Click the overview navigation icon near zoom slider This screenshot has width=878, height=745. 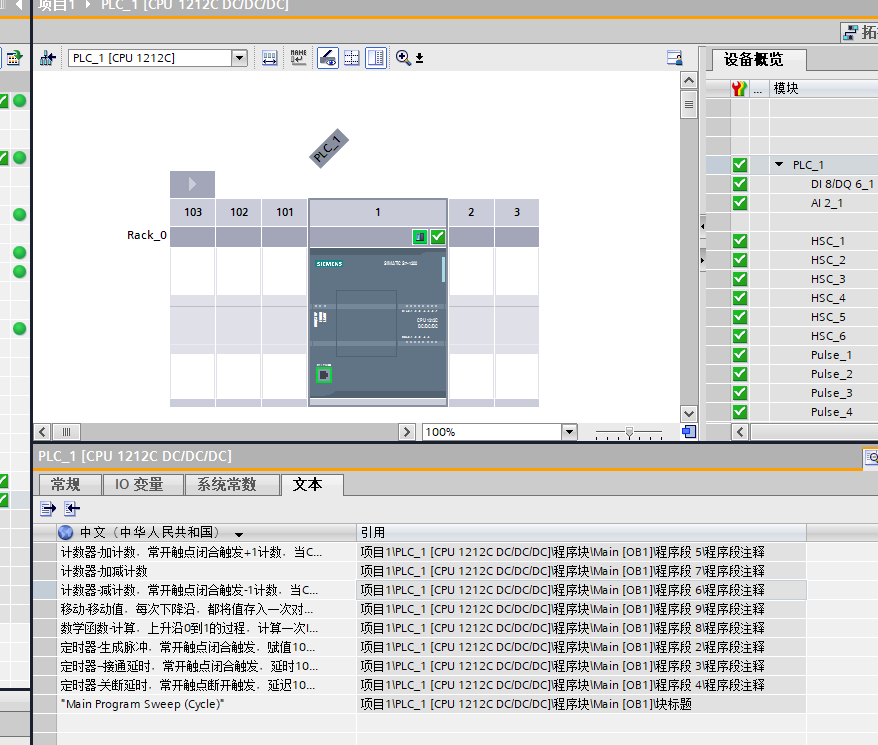click(x=689, y=431)
